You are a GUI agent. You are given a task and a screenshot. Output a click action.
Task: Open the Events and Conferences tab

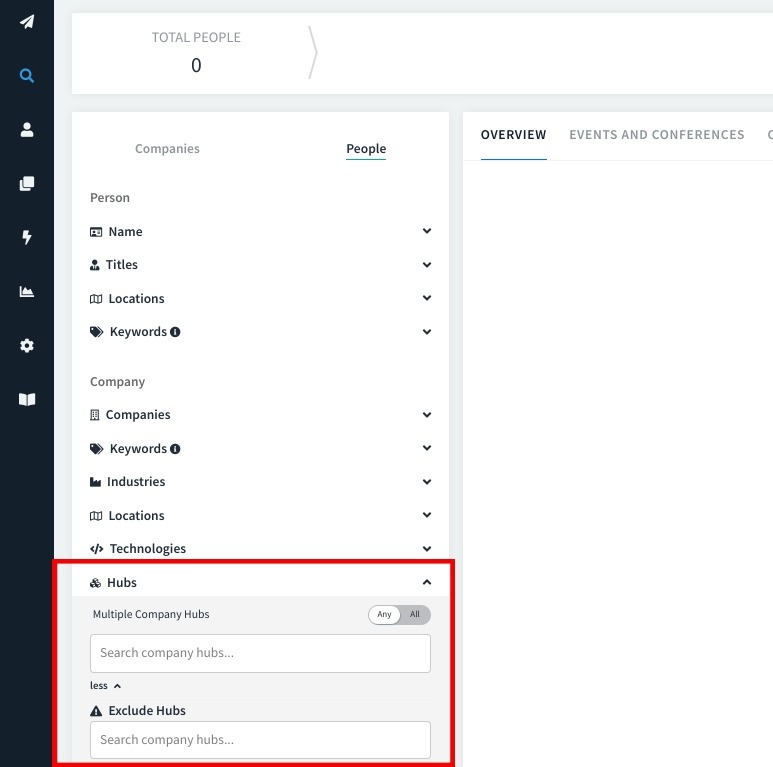point(657,135)
